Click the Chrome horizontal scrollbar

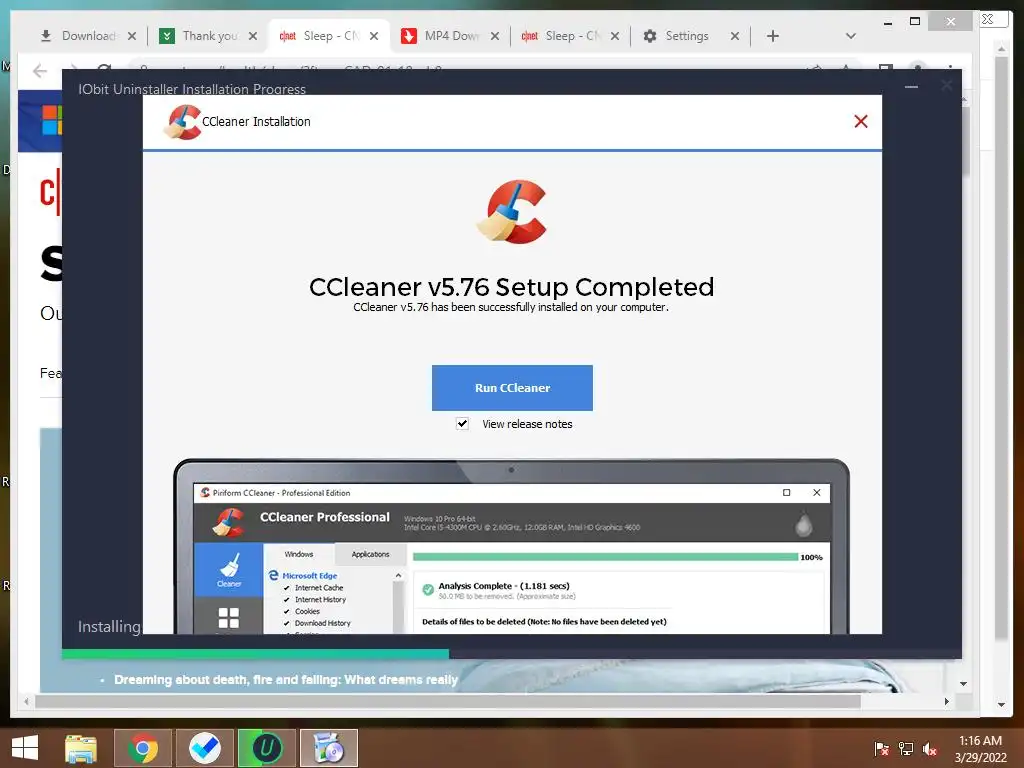tap(448, 701)
